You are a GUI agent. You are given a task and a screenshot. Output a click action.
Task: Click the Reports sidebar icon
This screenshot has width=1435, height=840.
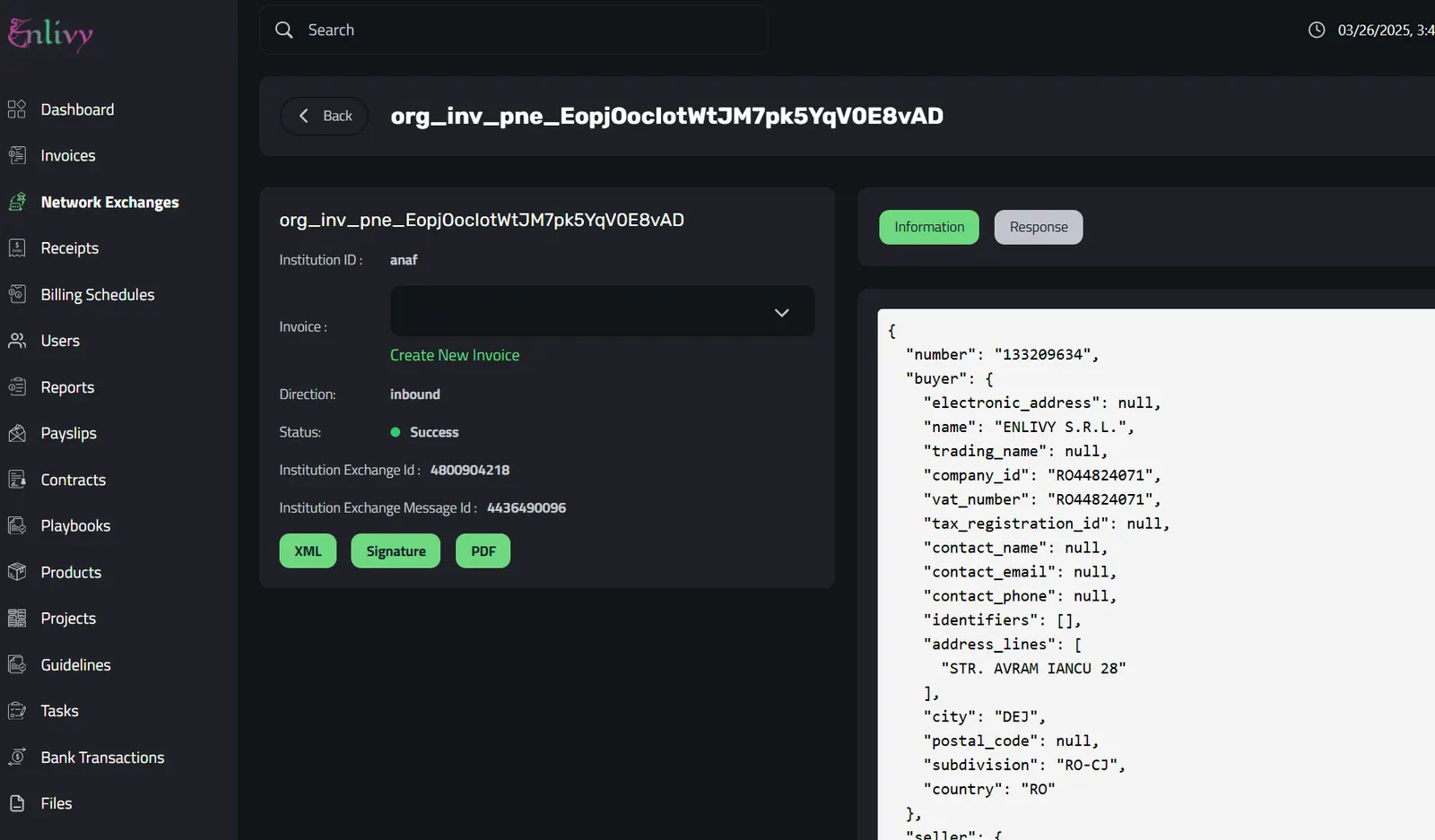17,387
